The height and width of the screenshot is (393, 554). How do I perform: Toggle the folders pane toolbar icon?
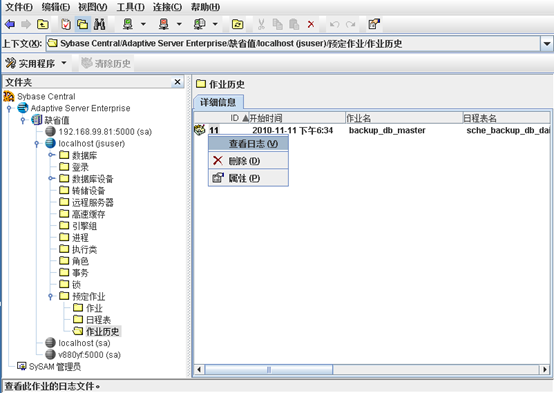pos(83,24)
